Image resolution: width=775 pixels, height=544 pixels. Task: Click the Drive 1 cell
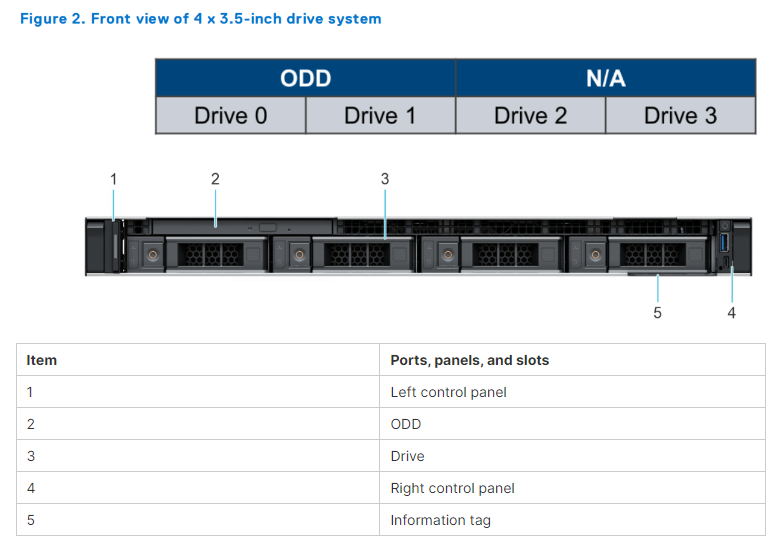[380, 116]
